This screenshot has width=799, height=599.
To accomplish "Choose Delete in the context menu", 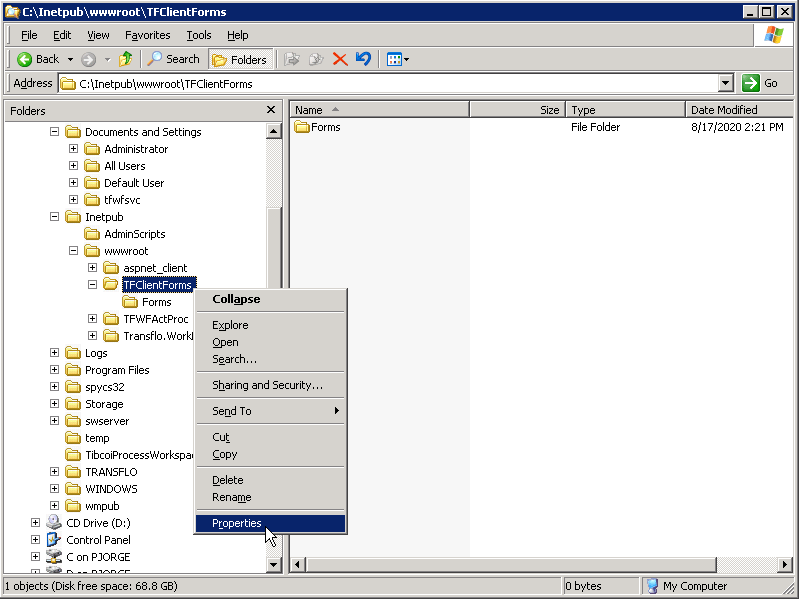I will pyautogui.click(x=271, y=480).
